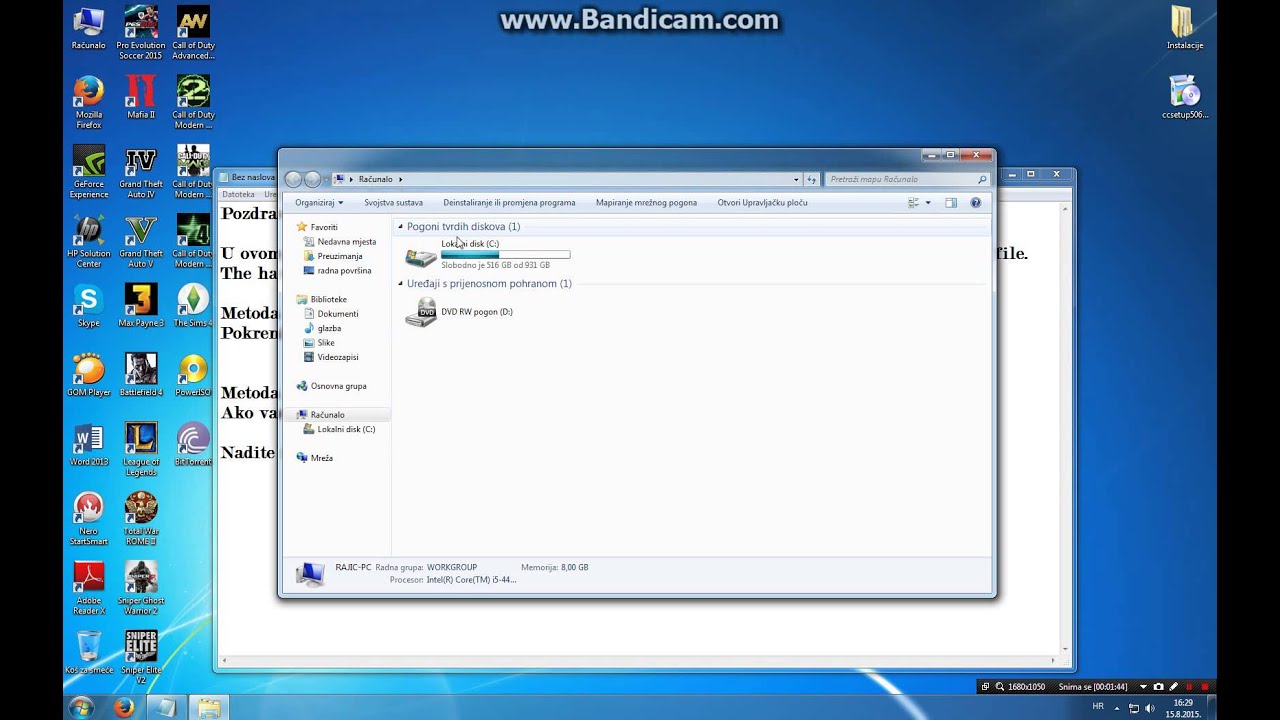Expand the Računalo breadcrumb arrow
The width and height of the screenshot is (1280, 720).
[401, 179]
